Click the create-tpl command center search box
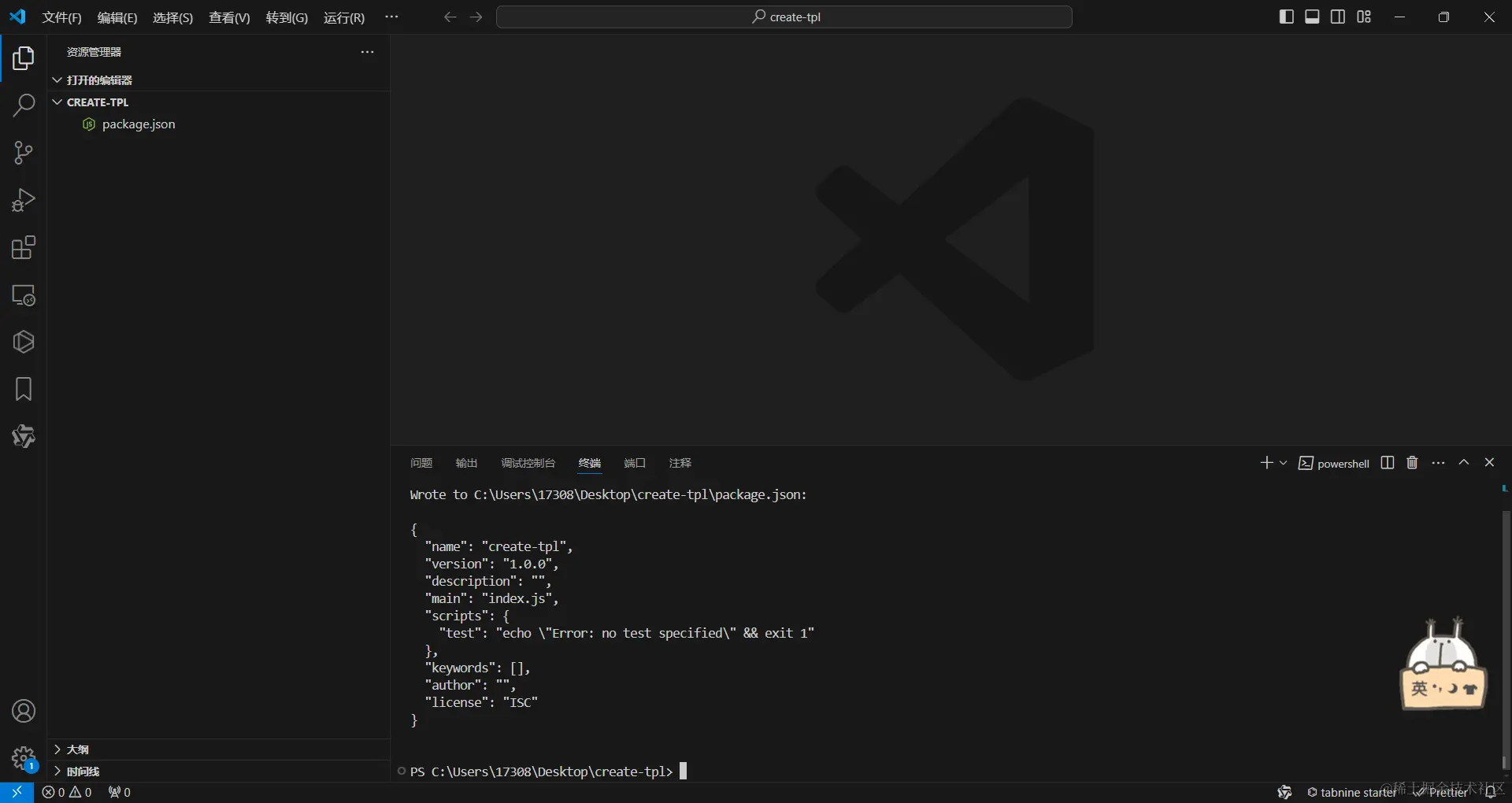Screen dimensions: 1512x803 [x=784, y=17]
